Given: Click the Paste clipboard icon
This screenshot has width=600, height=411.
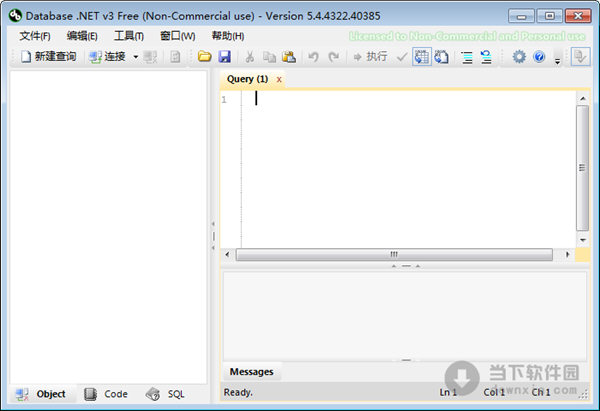Looking at the screenshot, I should pos(289,57).
